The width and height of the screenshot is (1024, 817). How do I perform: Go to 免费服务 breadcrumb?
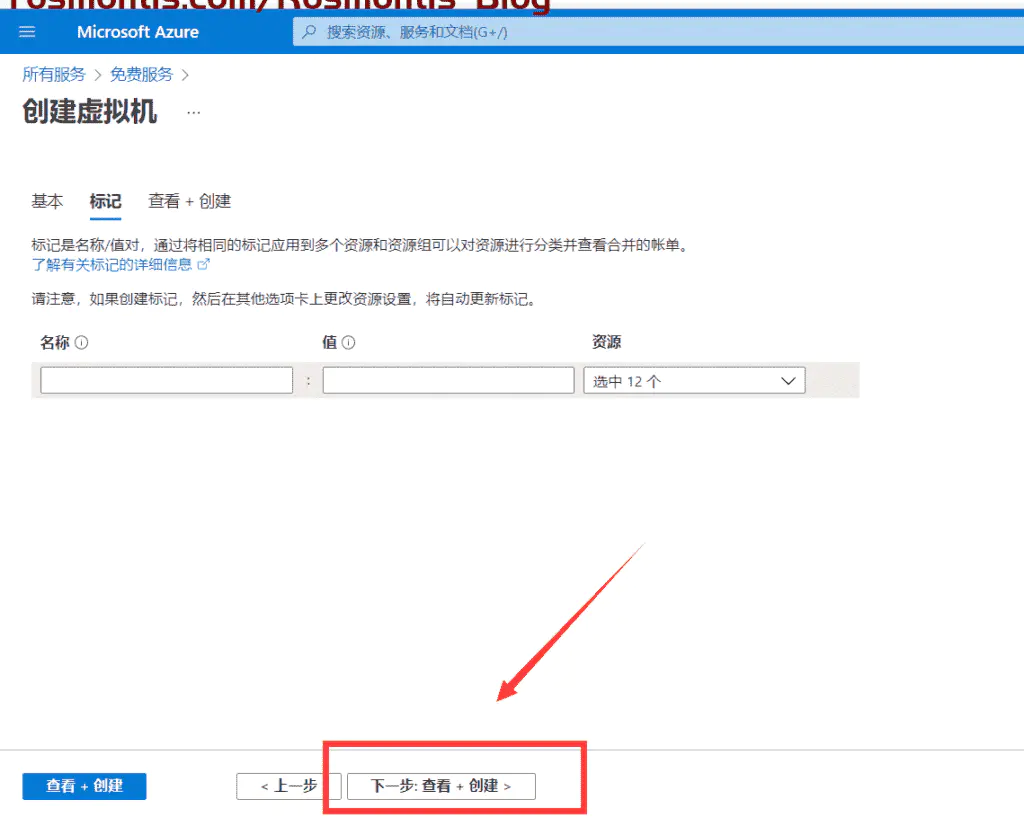point(141,74)
